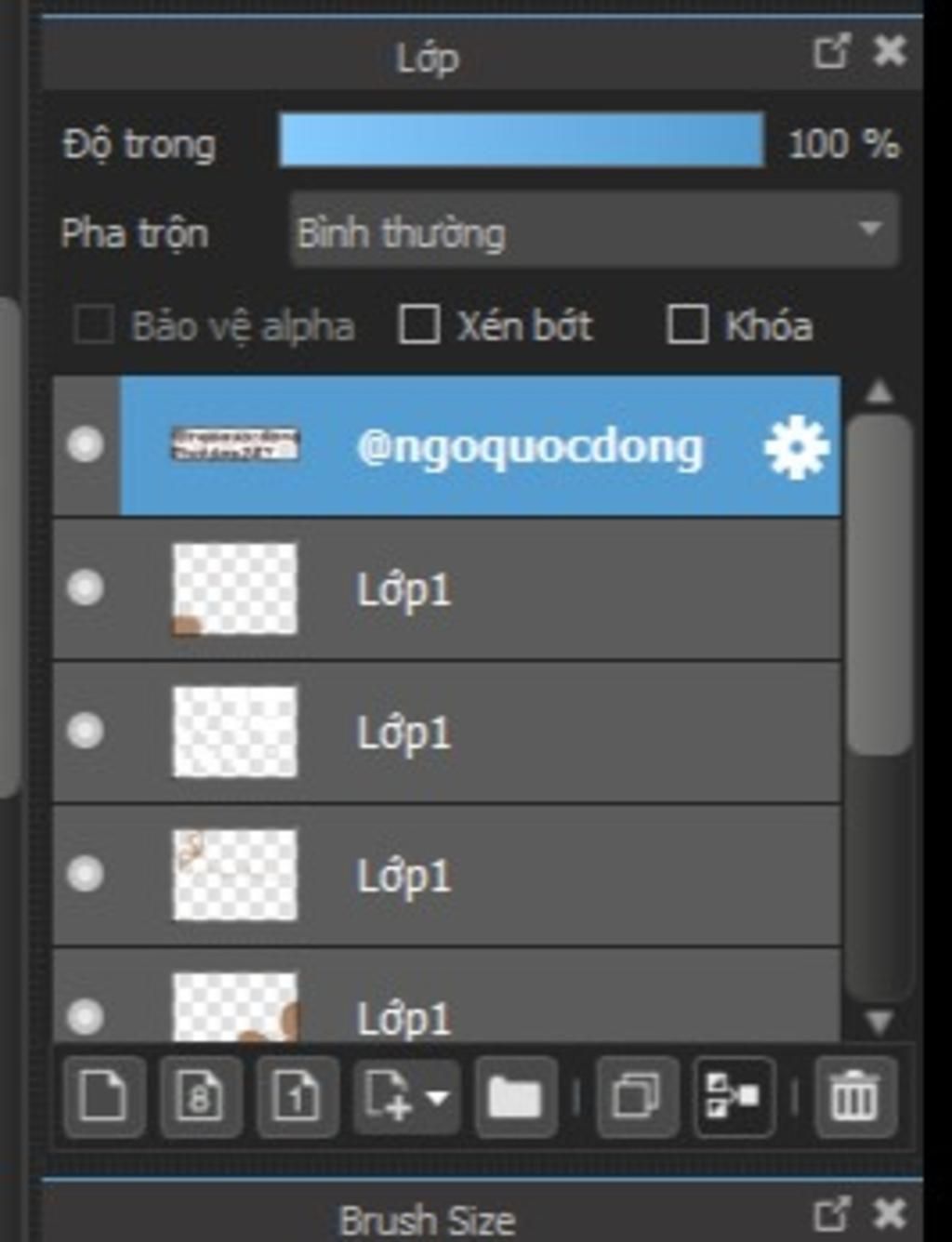Set opacity with Độ trong slider

click(x=522, y=141)
